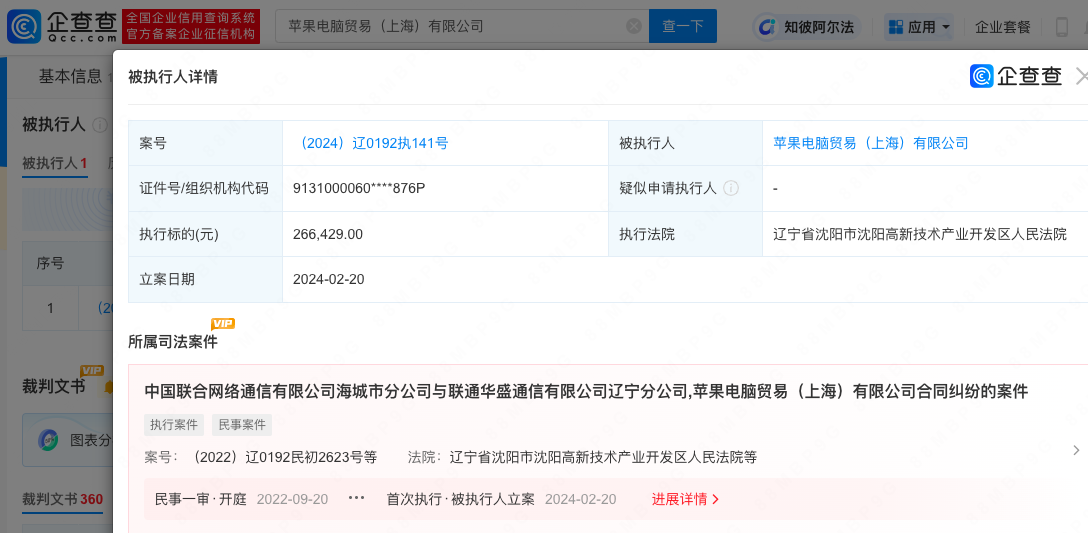
Task: Open case number (2024)辽0192执141号 link
Action: pos(371,143)
